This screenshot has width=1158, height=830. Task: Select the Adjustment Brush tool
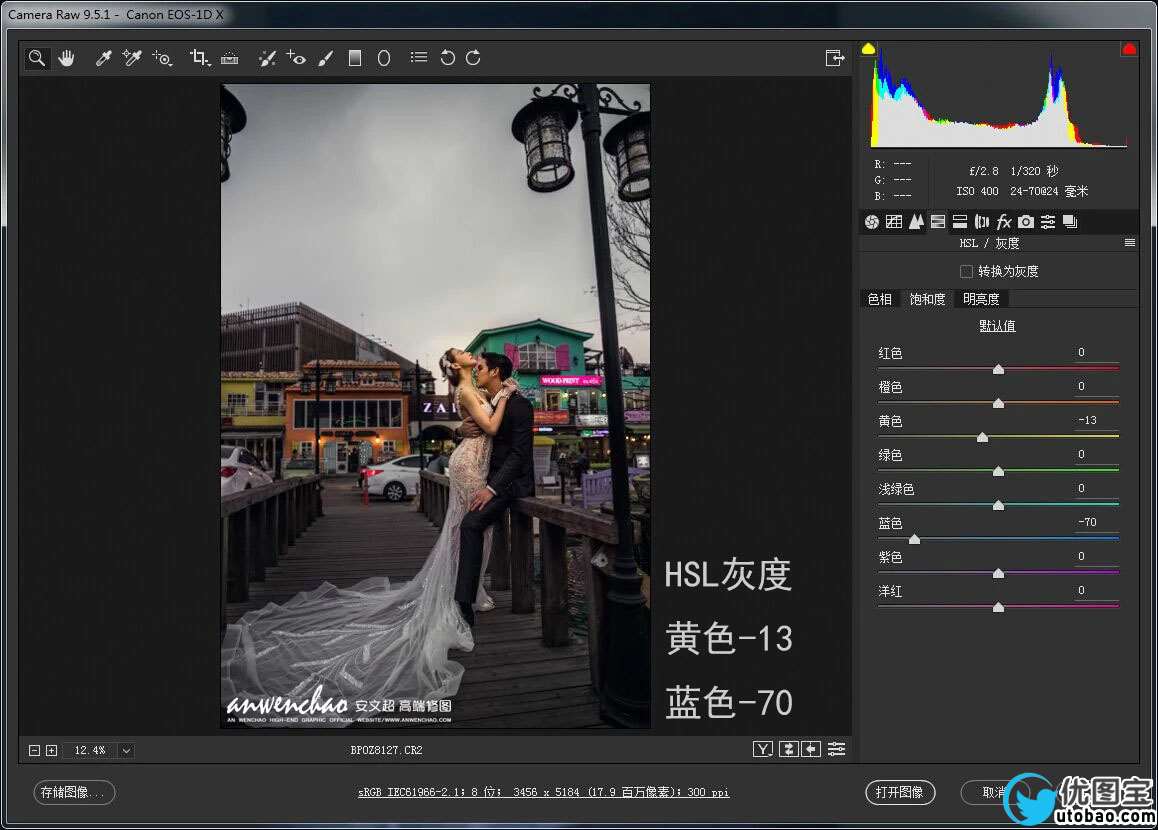(x=325, y=58)
